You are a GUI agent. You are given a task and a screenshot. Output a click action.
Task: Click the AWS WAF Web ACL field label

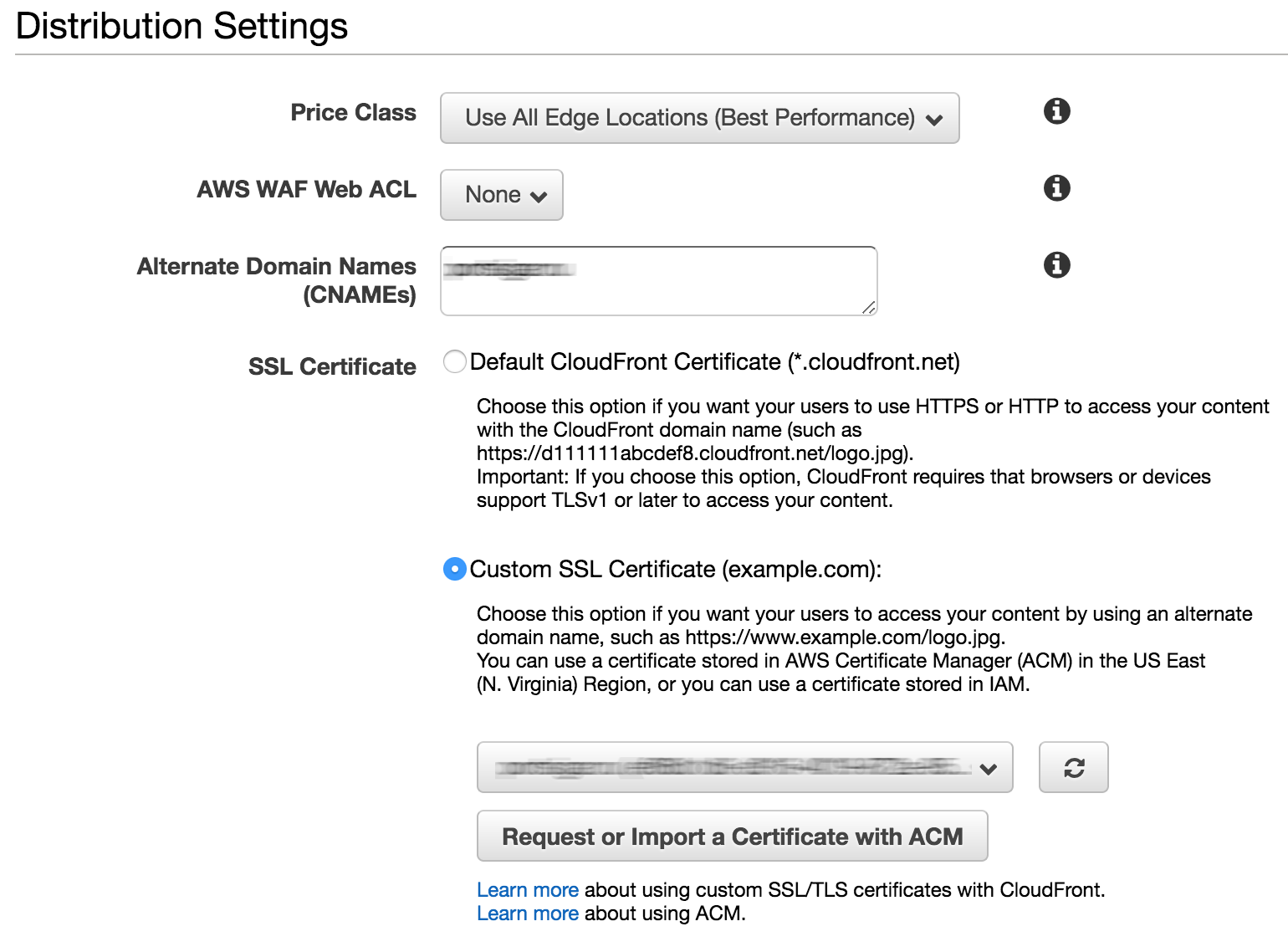coord(306,189)
